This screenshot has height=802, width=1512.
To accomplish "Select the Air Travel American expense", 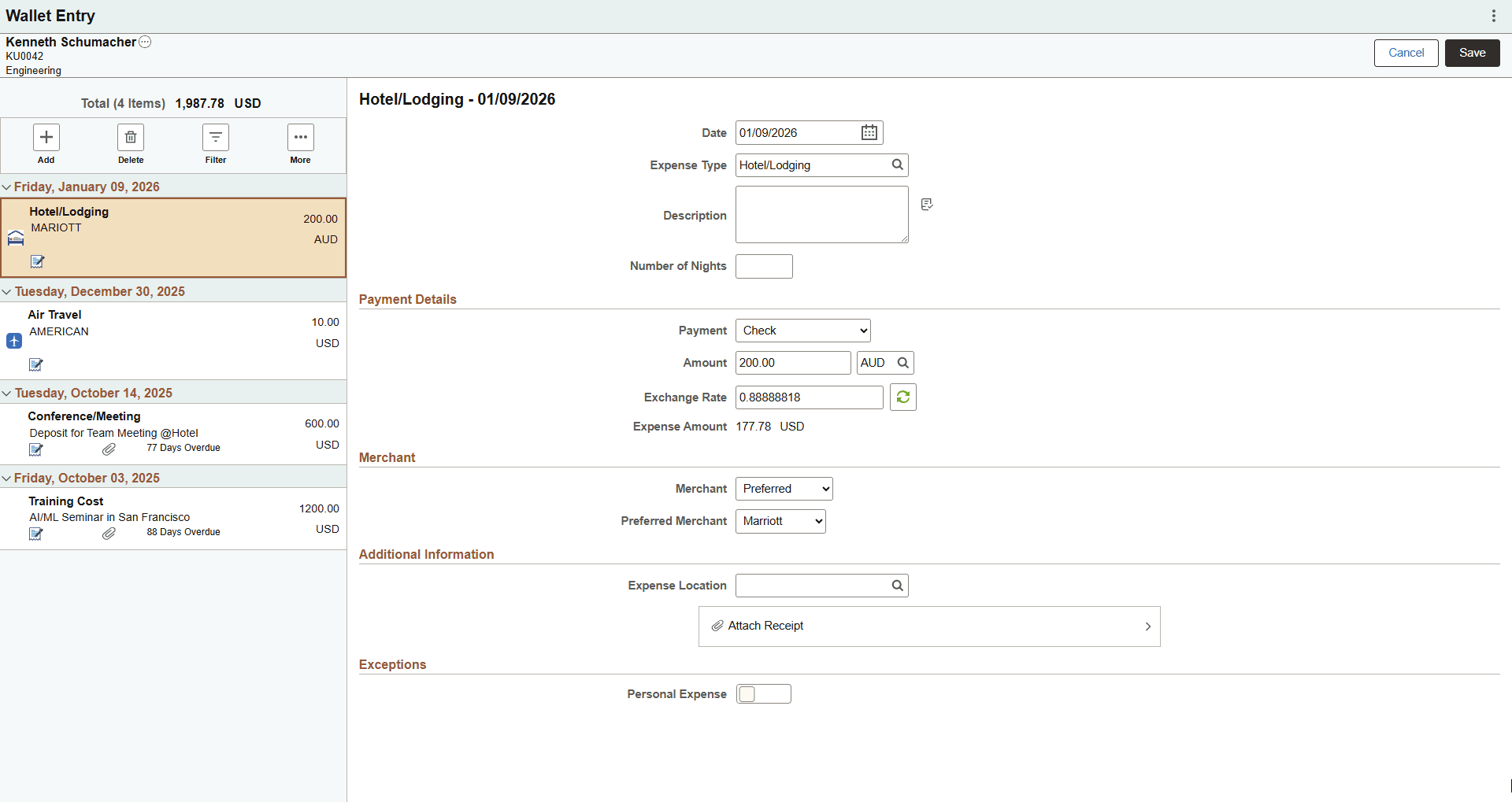I will pyautogui.click(x=173, y=341).
